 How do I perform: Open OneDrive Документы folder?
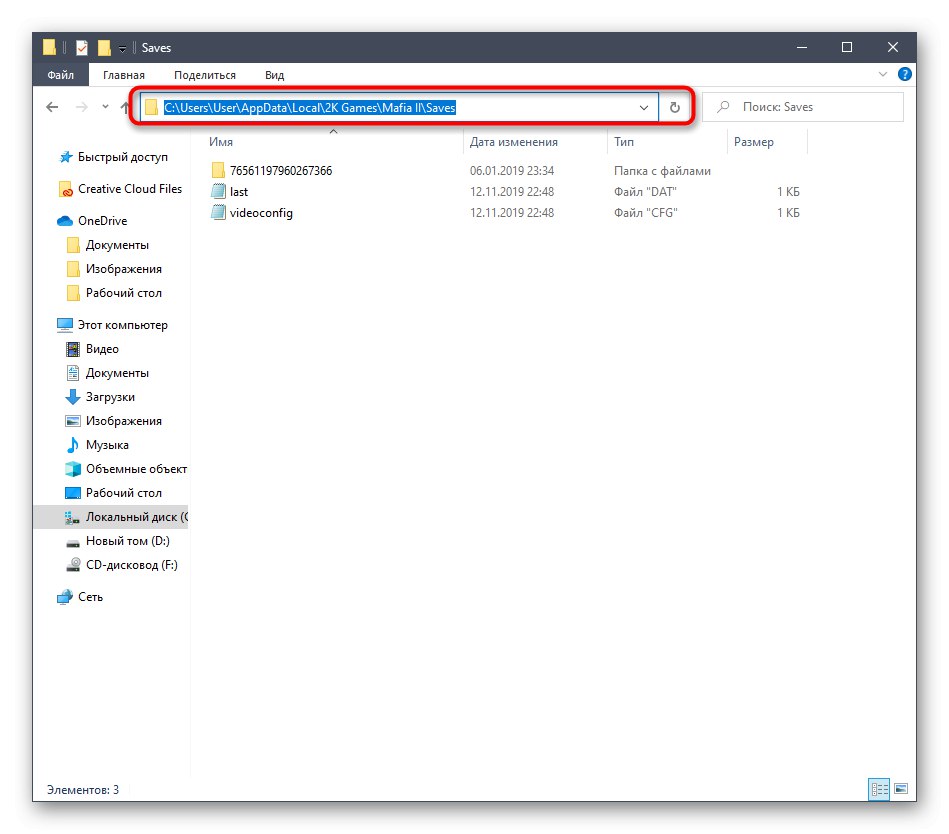tap(117, 245)
